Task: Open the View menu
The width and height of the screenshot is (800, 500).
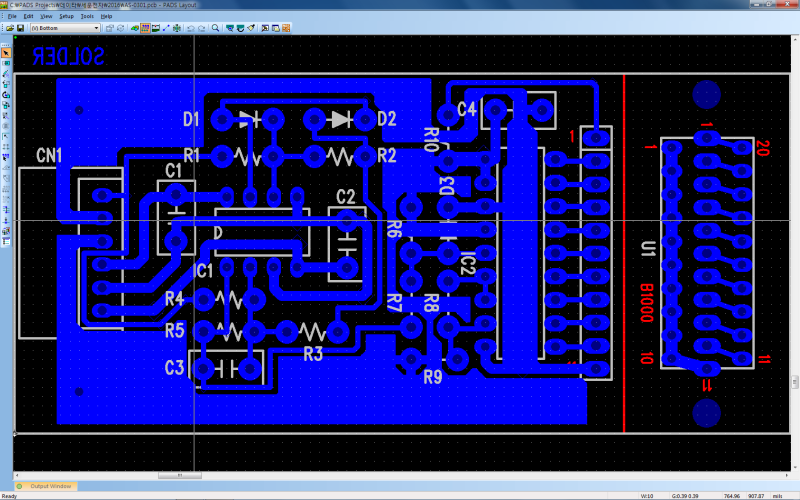Action: 46,16
